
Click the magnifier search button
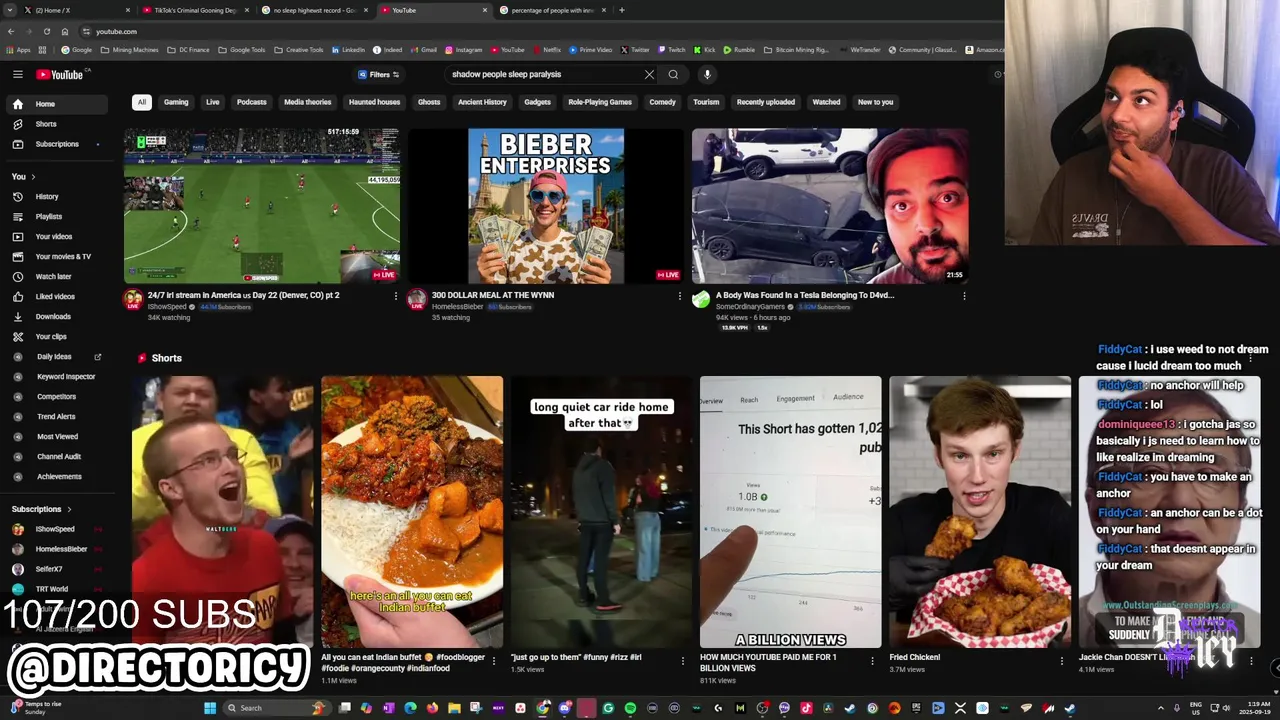[x=673, y=74]
